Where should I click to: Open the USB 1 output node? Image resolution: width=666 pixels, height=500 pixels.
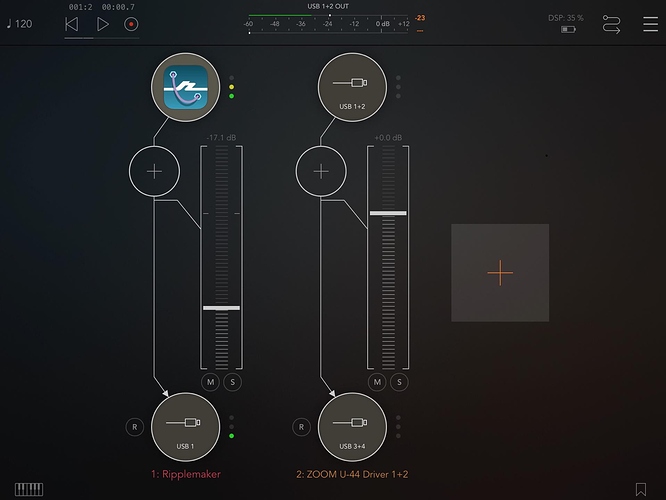[186, 427]
